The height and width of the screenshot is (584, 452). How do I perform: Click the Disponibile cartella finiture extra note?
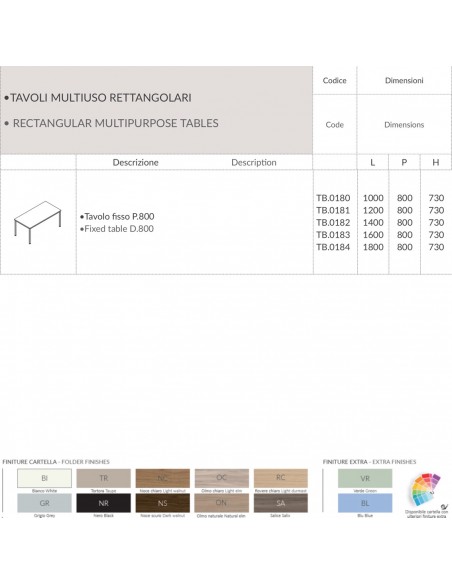426,514
